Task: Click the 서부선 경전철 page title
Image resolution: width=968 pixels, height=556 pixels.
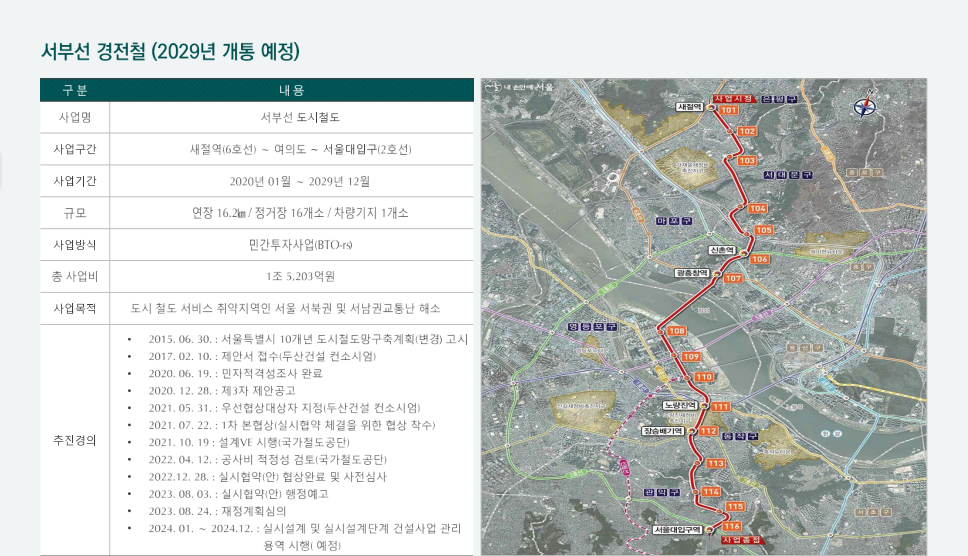Action: tap(170, 52)
